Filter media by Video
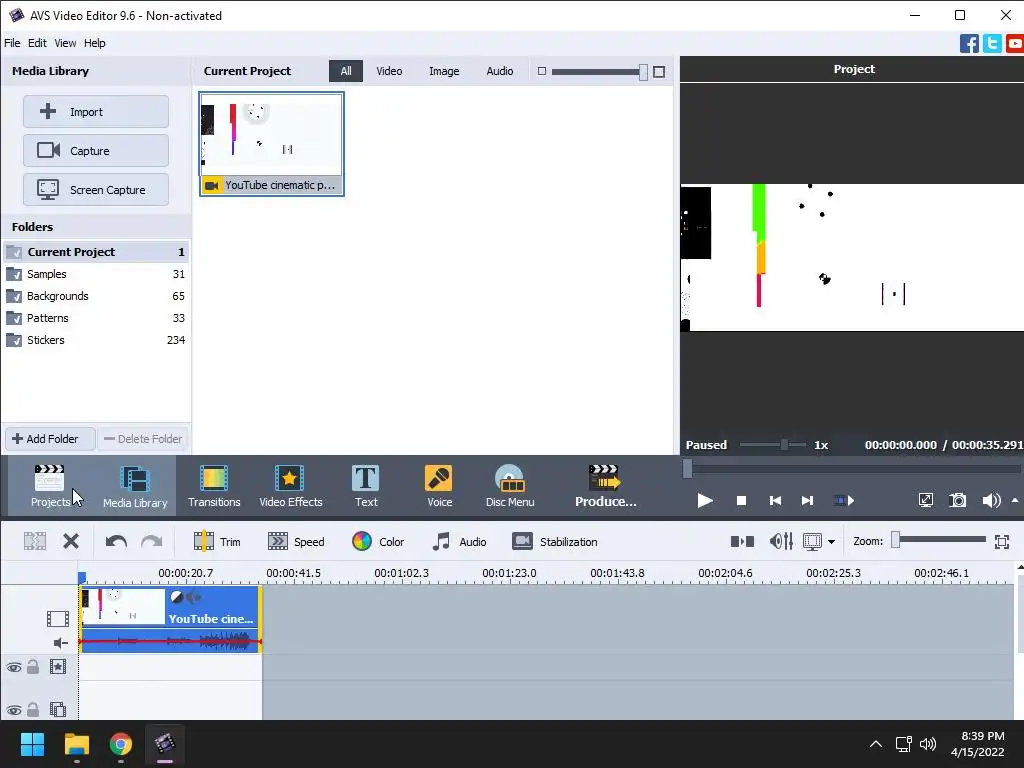The height and width of the screenshot is (768, 1024). pyautogui.click(x=389, y=71)
